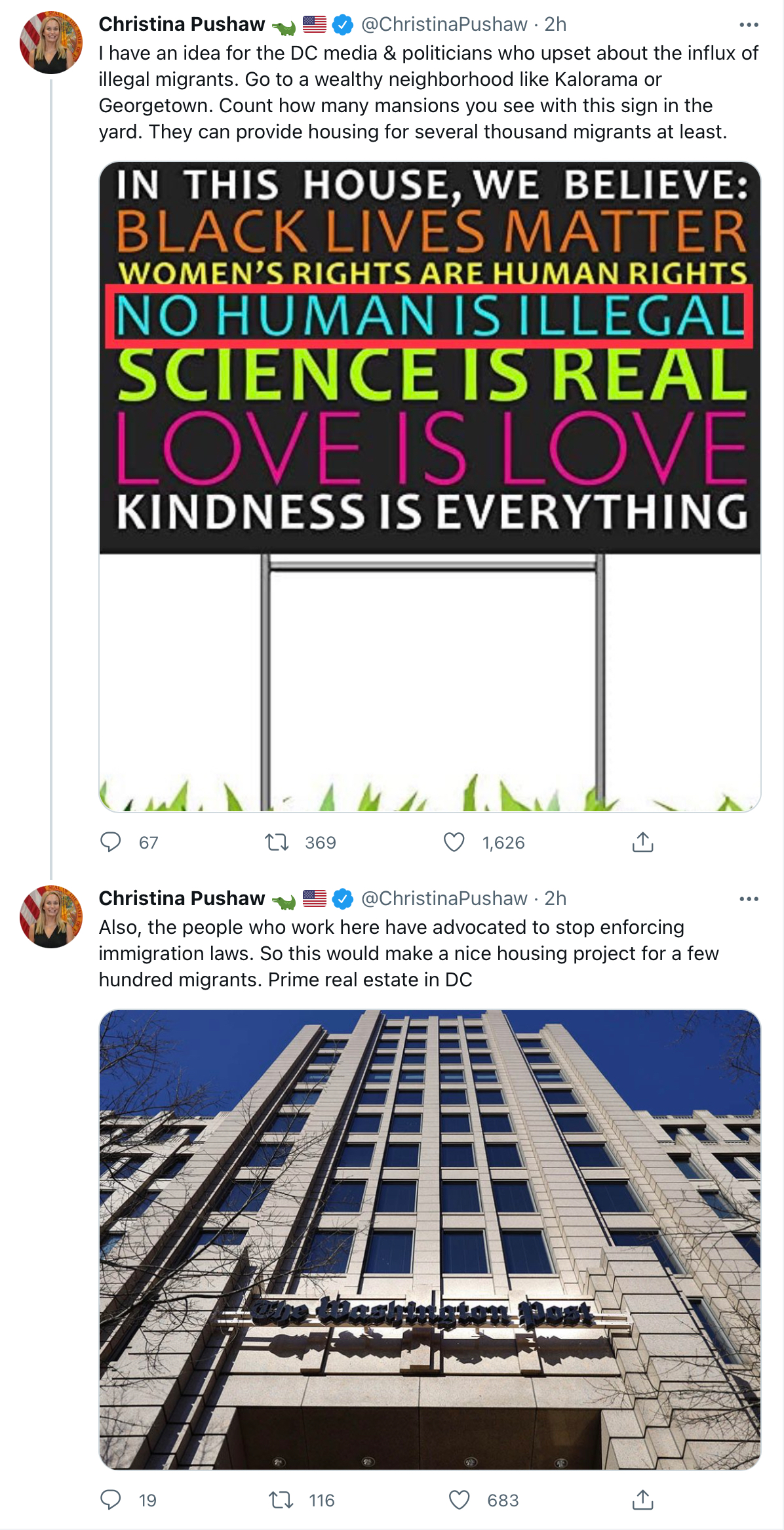The width and height of the screenshot is (784, 1530).
Task: Click the 2h timestamp on first tweet
Action: pos(555,24)
